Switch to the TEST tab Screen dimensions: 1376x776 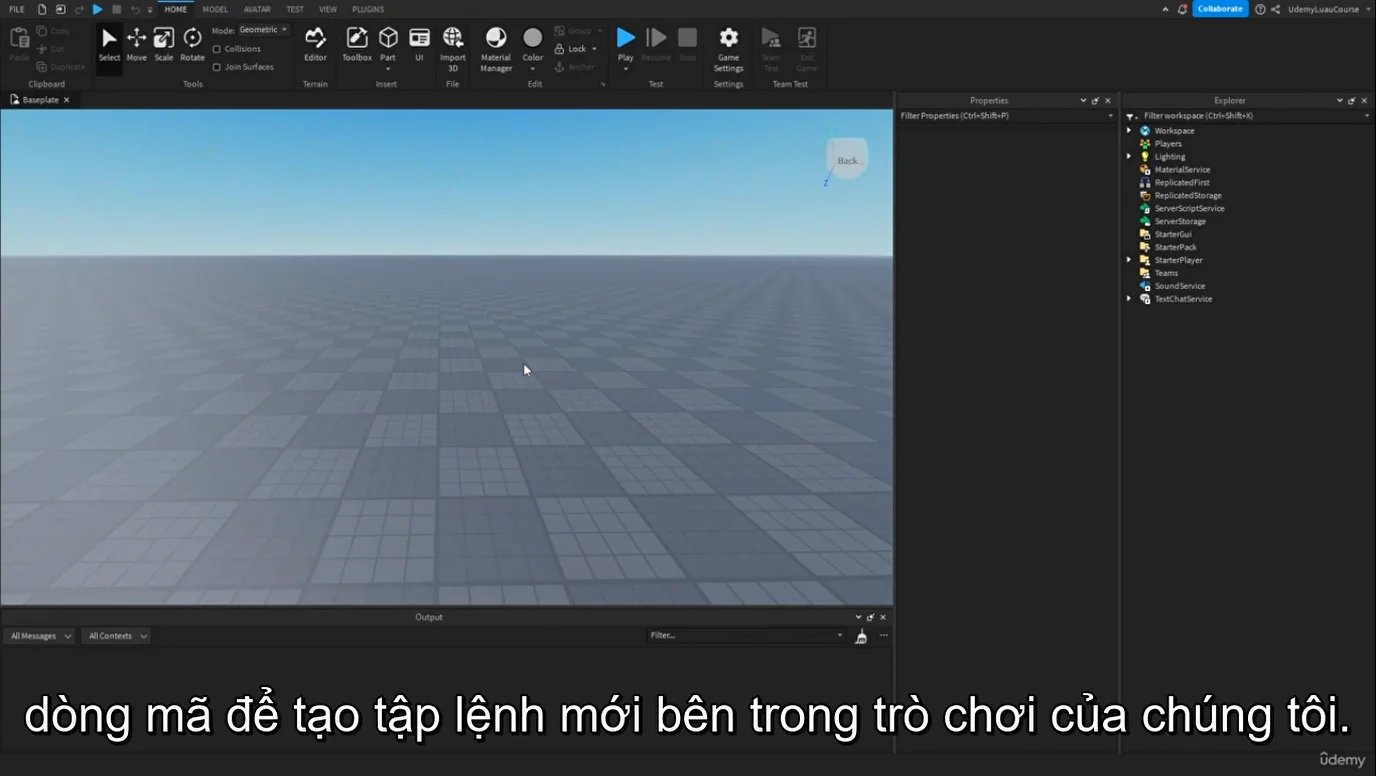pos(295,9)
